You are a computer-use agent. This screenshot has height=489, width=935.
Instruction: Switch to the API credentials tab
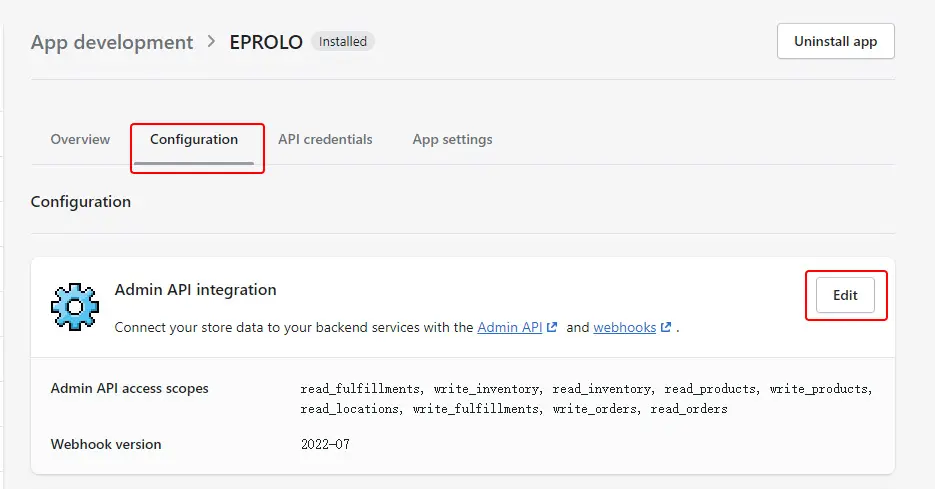tap(325, 140)
